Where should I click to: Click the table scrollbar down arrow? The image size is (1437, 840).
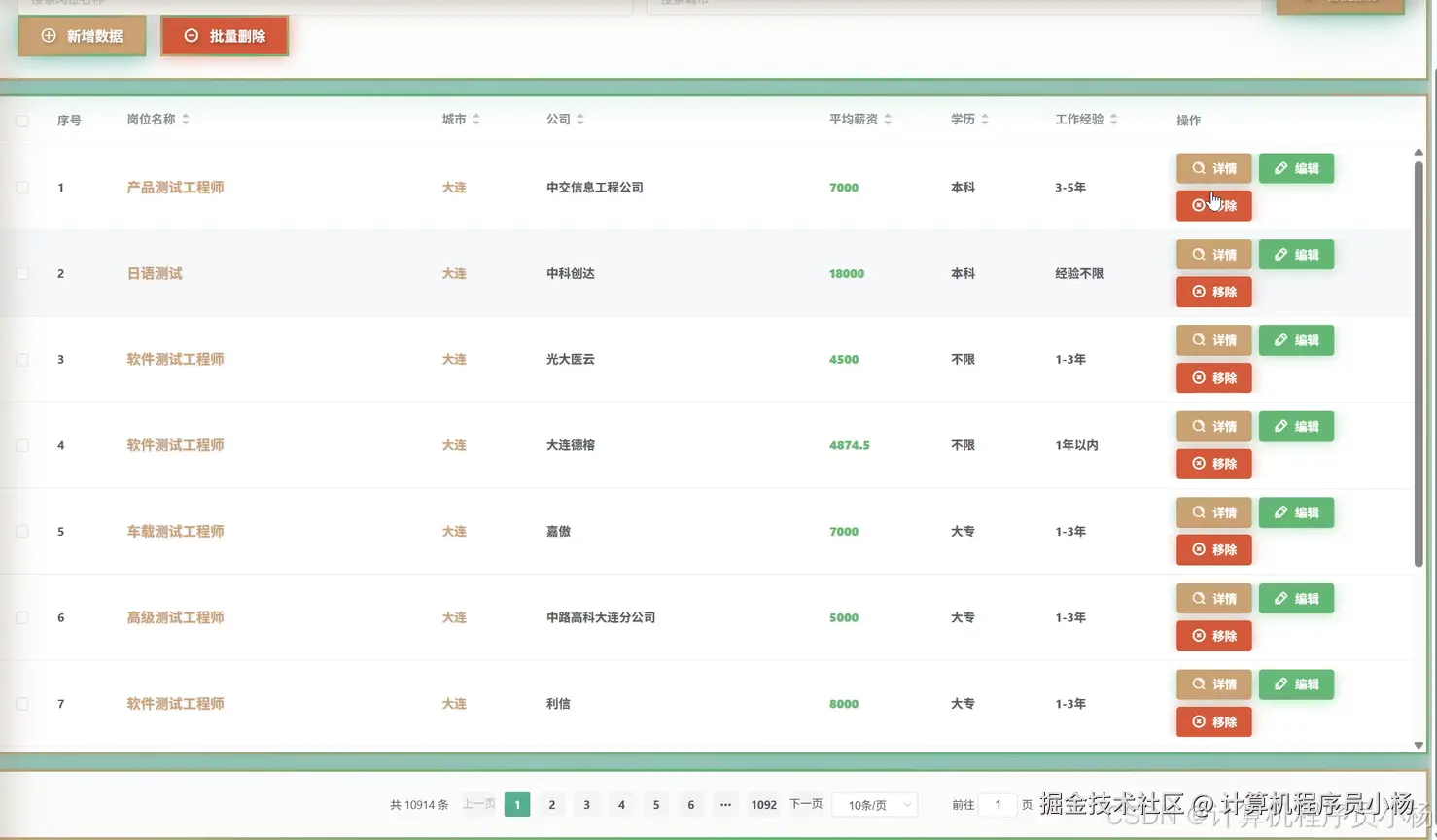(1419, 746)
